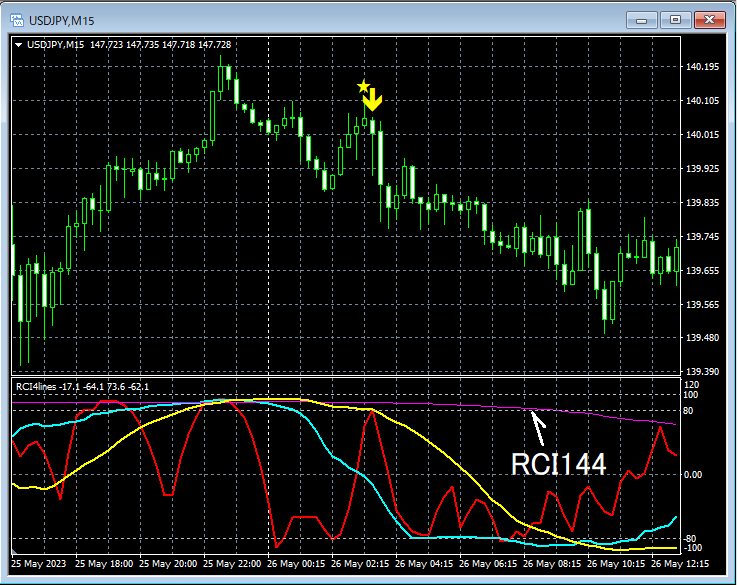Click the 26 May 04:15 time label

(424, 563)
